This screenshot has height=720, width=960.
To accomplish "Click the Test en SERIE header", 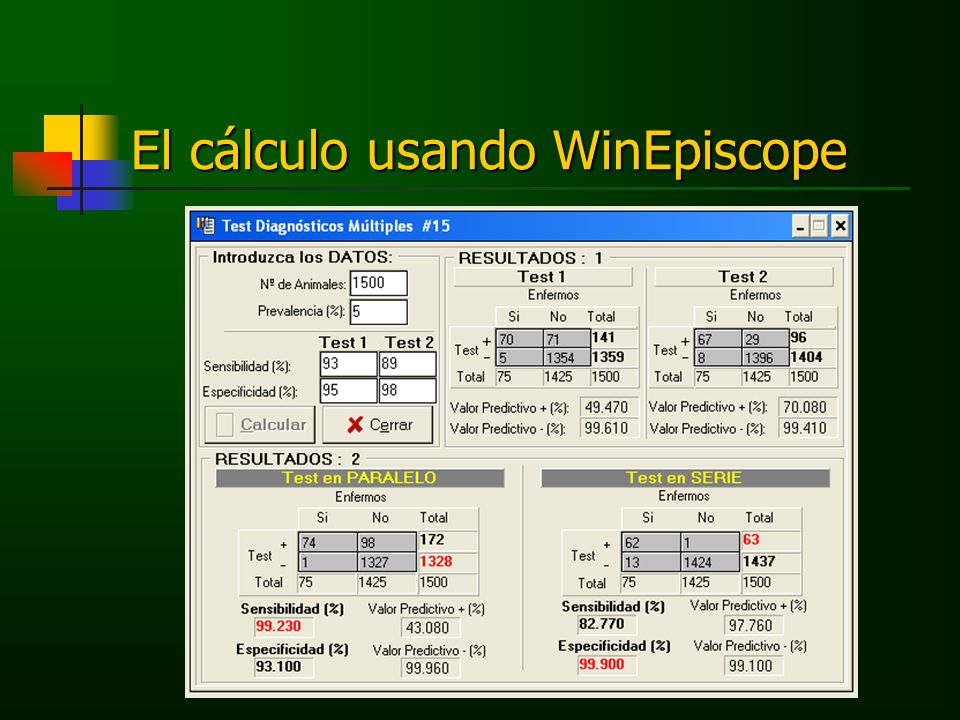I will tap(684, 478).
